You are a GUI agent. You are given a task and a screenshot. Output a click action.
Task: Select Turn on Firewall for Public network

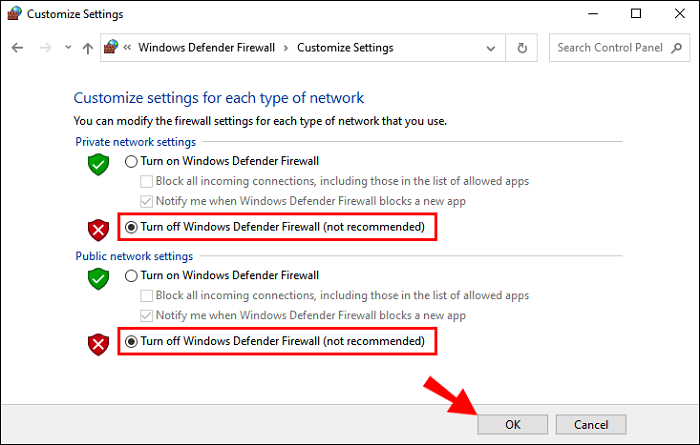(x=131, y=275)
